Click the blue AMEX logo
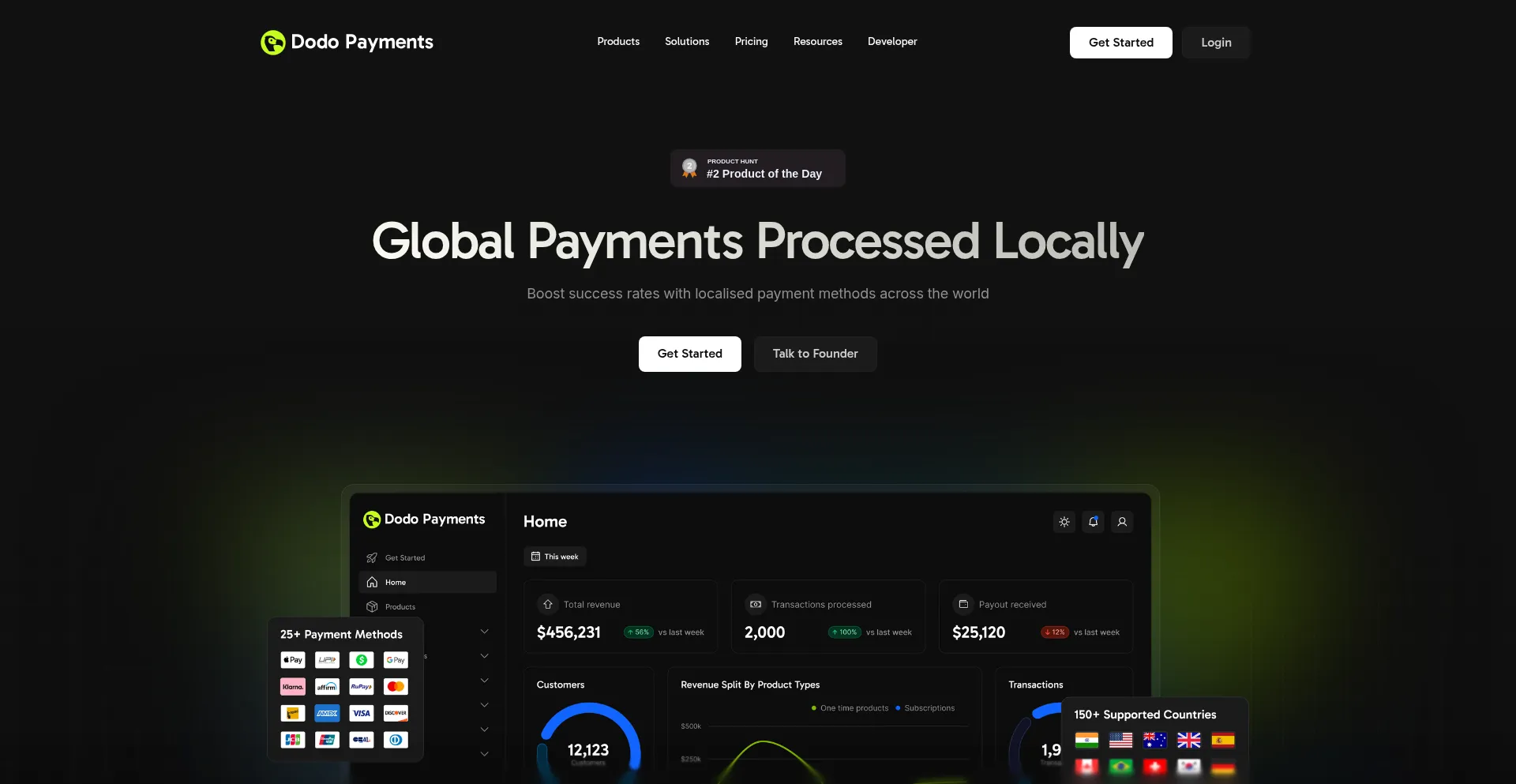 [327, 714]
